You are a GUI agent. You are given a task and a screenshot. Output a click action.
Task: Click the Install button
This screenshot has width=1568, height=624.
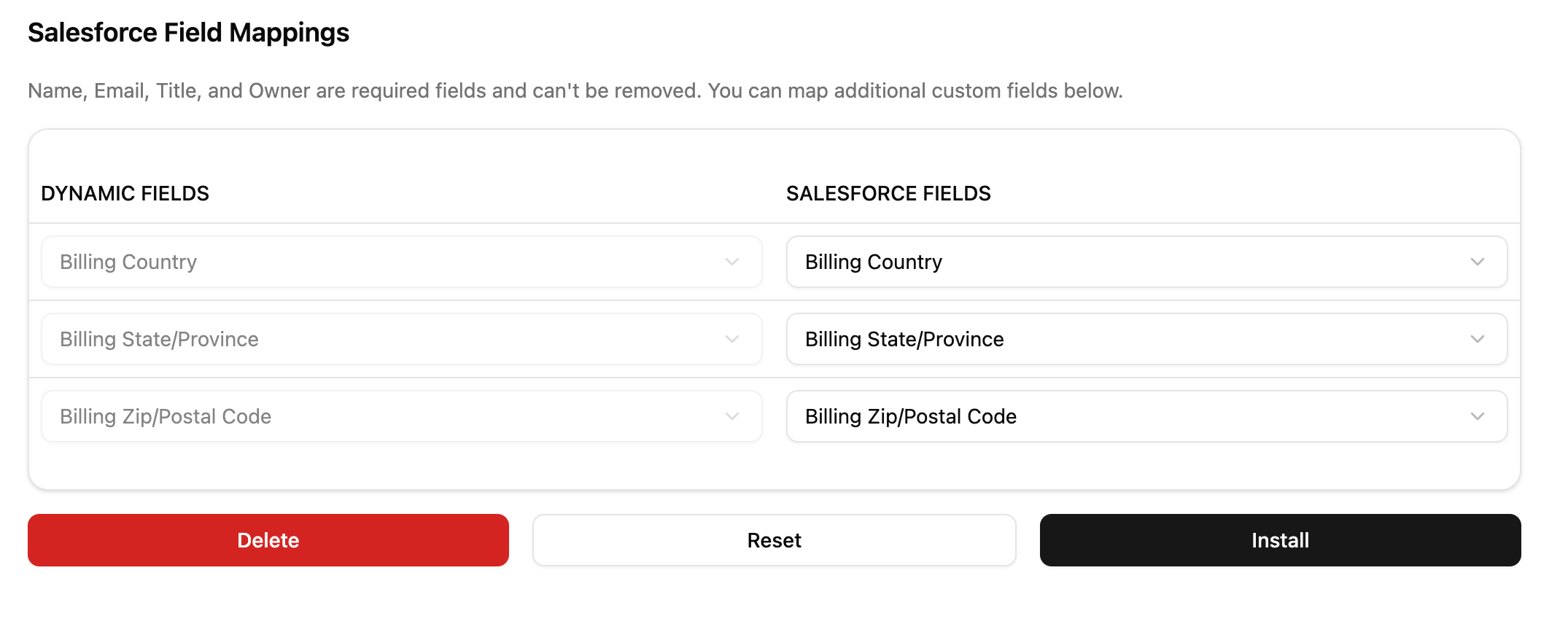point(1279,539)
